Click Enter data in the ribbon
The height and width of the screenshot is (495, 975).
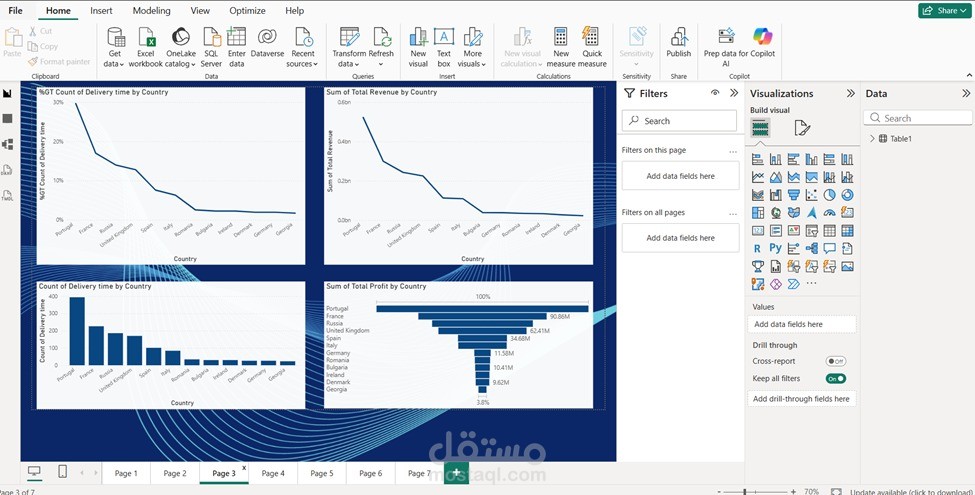237,47
